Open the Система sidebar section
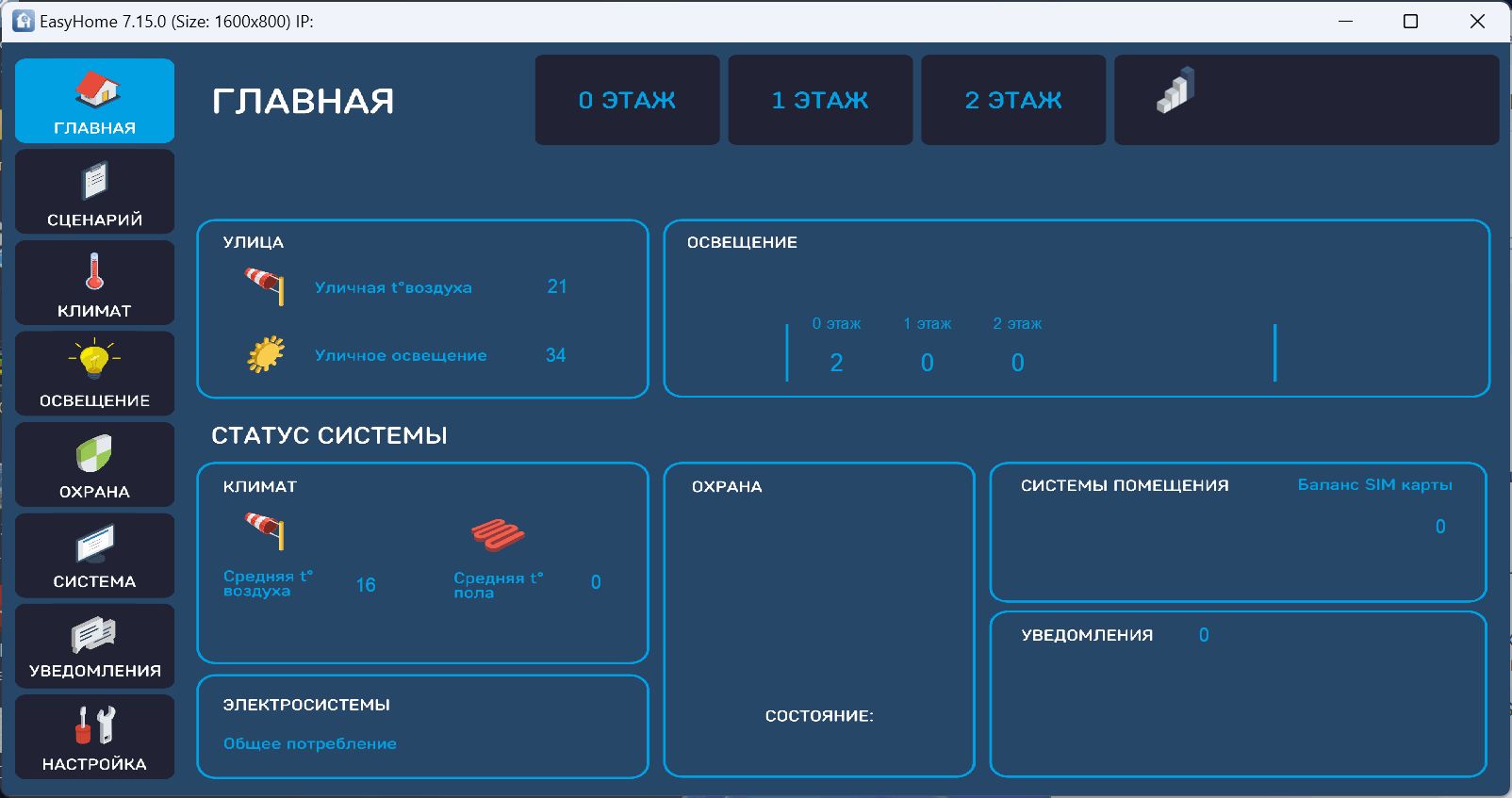Image resolution: width=1512 pixels, height=798 pixels. (x=95, y=555)
